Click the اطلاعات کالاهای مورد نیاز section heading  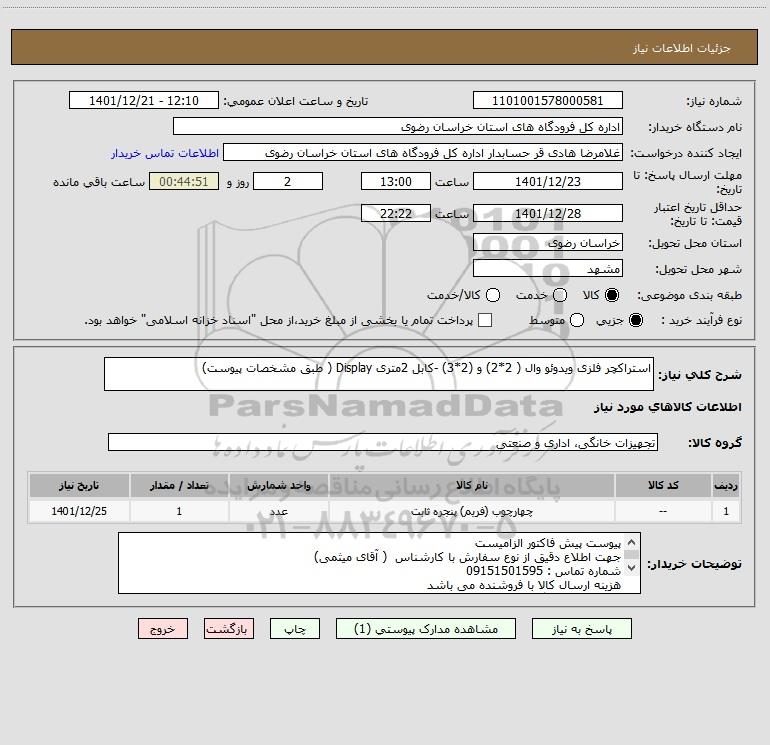click(667, 407)
